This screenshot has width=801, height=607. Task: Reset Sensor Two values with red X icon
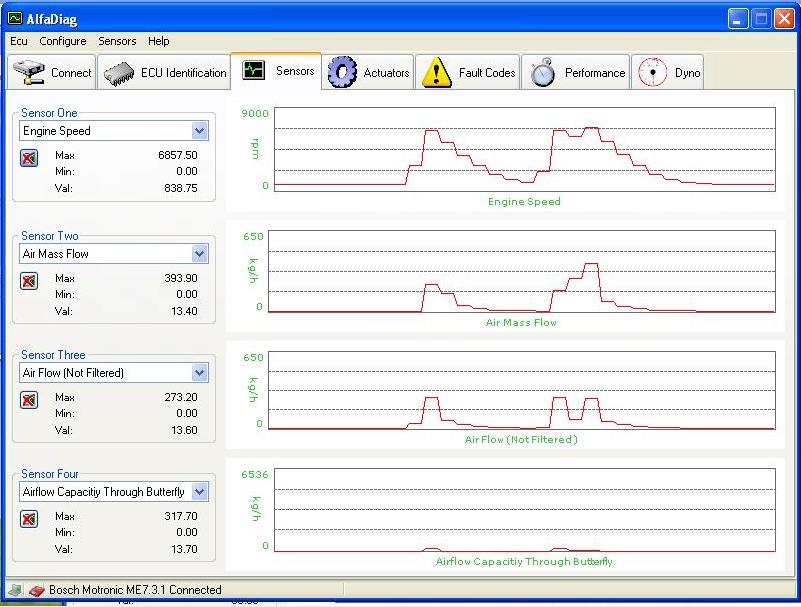(x=29, y=281)
